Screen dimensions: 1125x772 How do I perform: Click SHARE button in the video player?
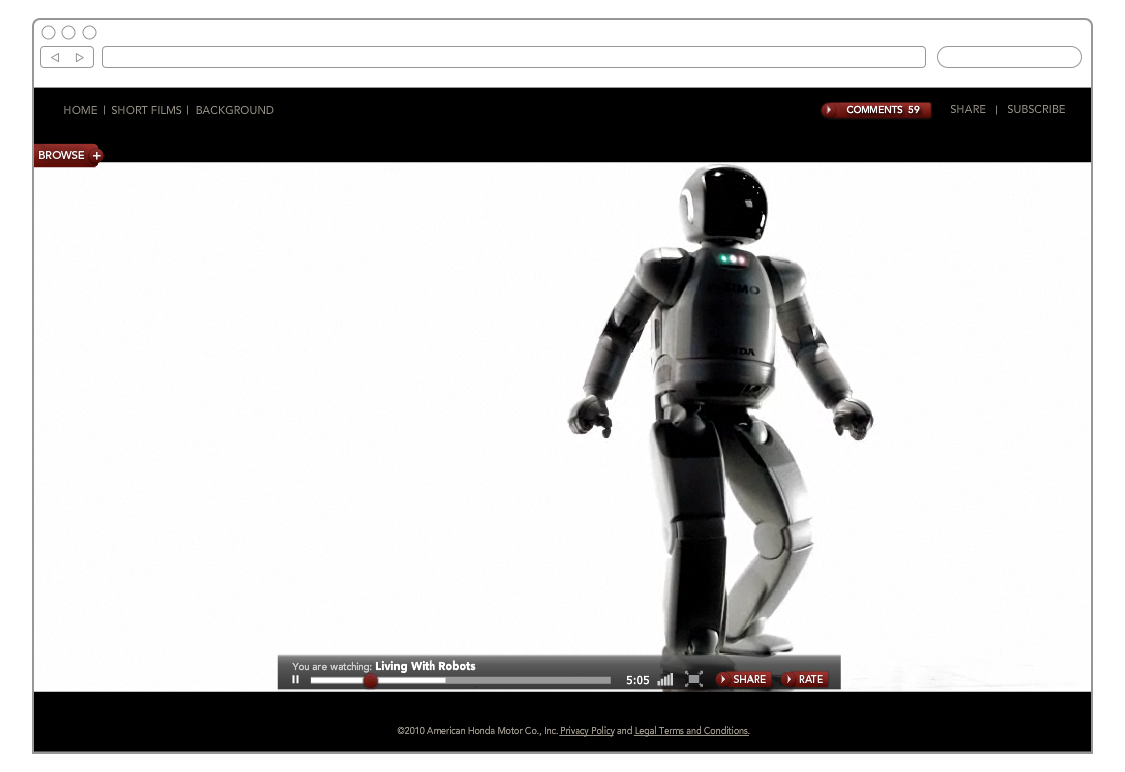[743, 679]
